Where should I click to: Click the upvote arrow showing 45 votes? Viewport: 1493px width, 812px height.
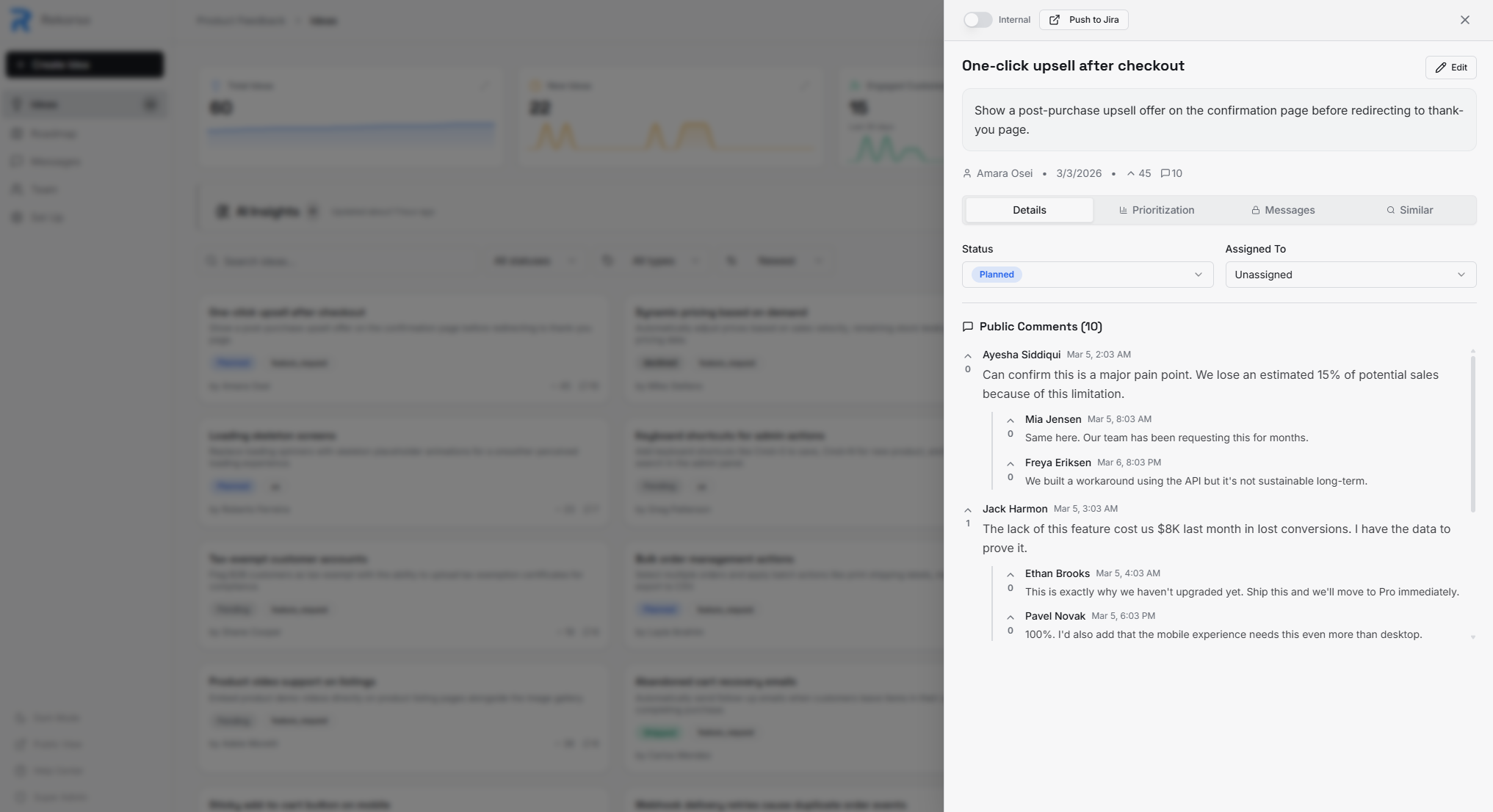[x=1138, y=173]
